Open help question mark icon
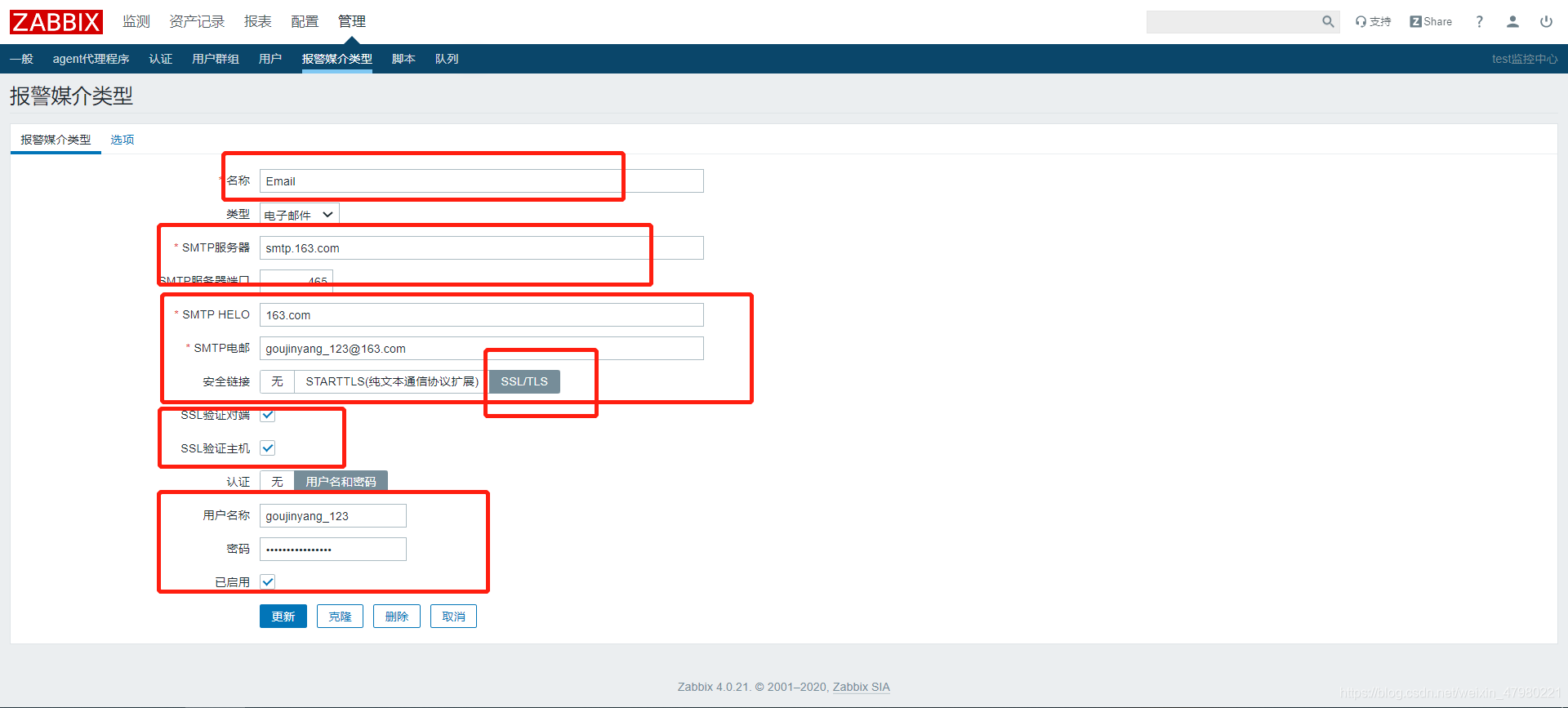Screen dimensions: 1568x708 1479,22
